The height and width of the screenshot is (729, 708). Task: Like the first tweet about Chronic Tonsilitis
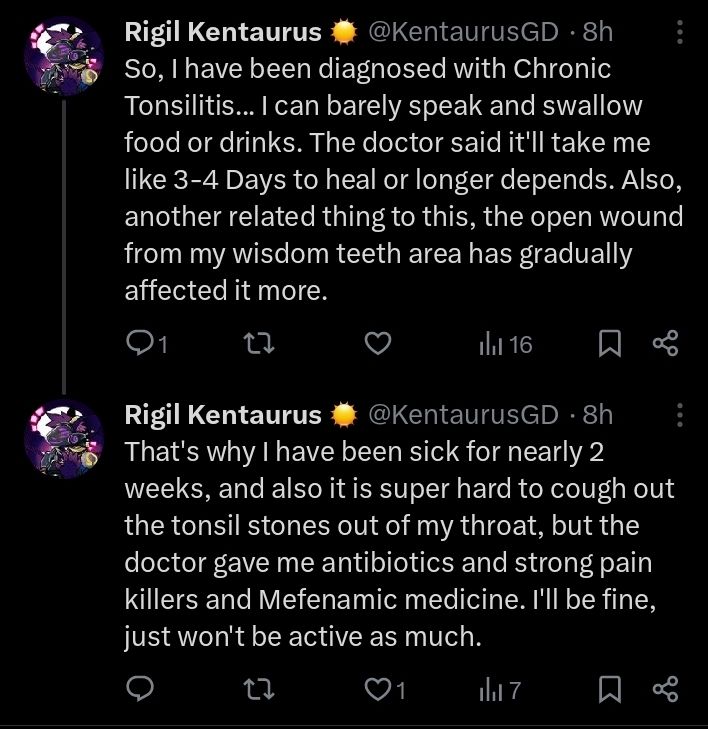[x=376, y=344]
